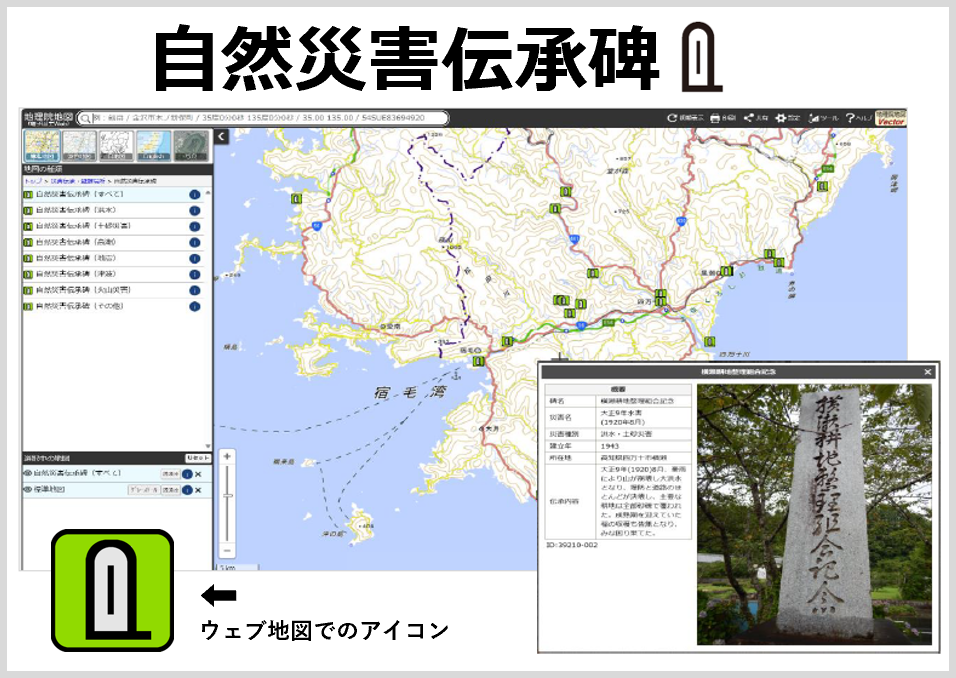The height and width of the screenshot is (678, 956).
Task: Go to 災害伝承・避難場所 breadcrumb link
Action: coord(77,181)
